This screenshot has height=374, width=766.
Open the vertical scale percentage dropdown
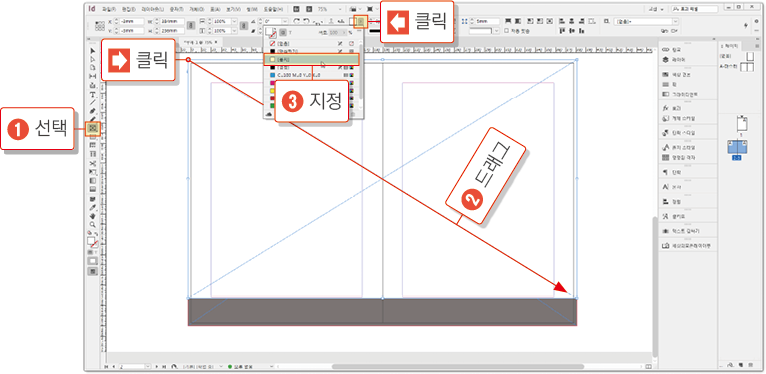tap(234, 31)
